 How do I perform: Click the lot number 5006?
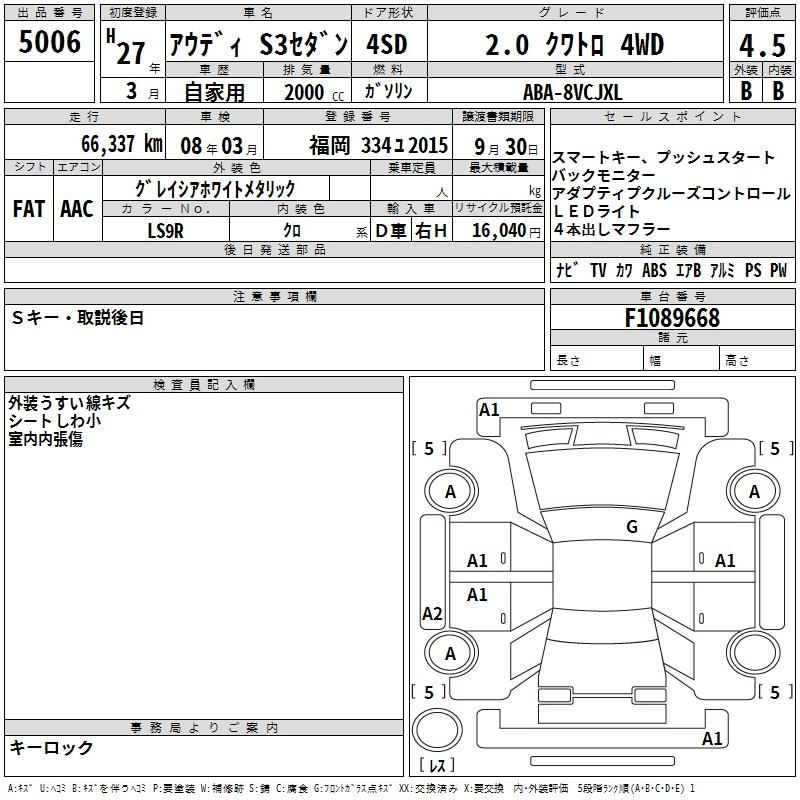tap(49, 42)
